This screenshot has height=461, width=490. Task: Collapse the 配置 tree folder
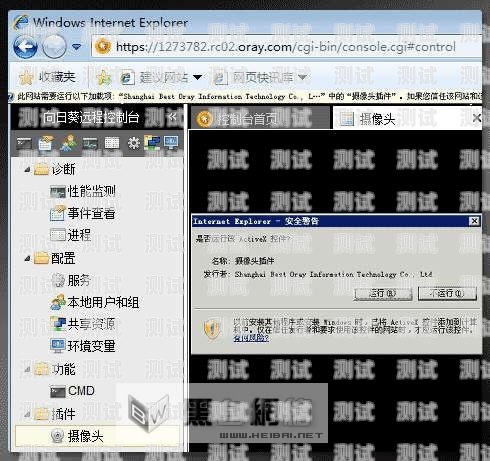(27, 258)
